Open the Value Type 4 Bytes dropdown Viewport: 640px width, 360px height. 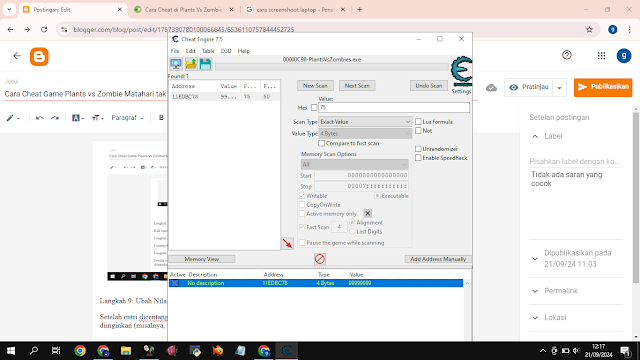[x=365, y=133]
